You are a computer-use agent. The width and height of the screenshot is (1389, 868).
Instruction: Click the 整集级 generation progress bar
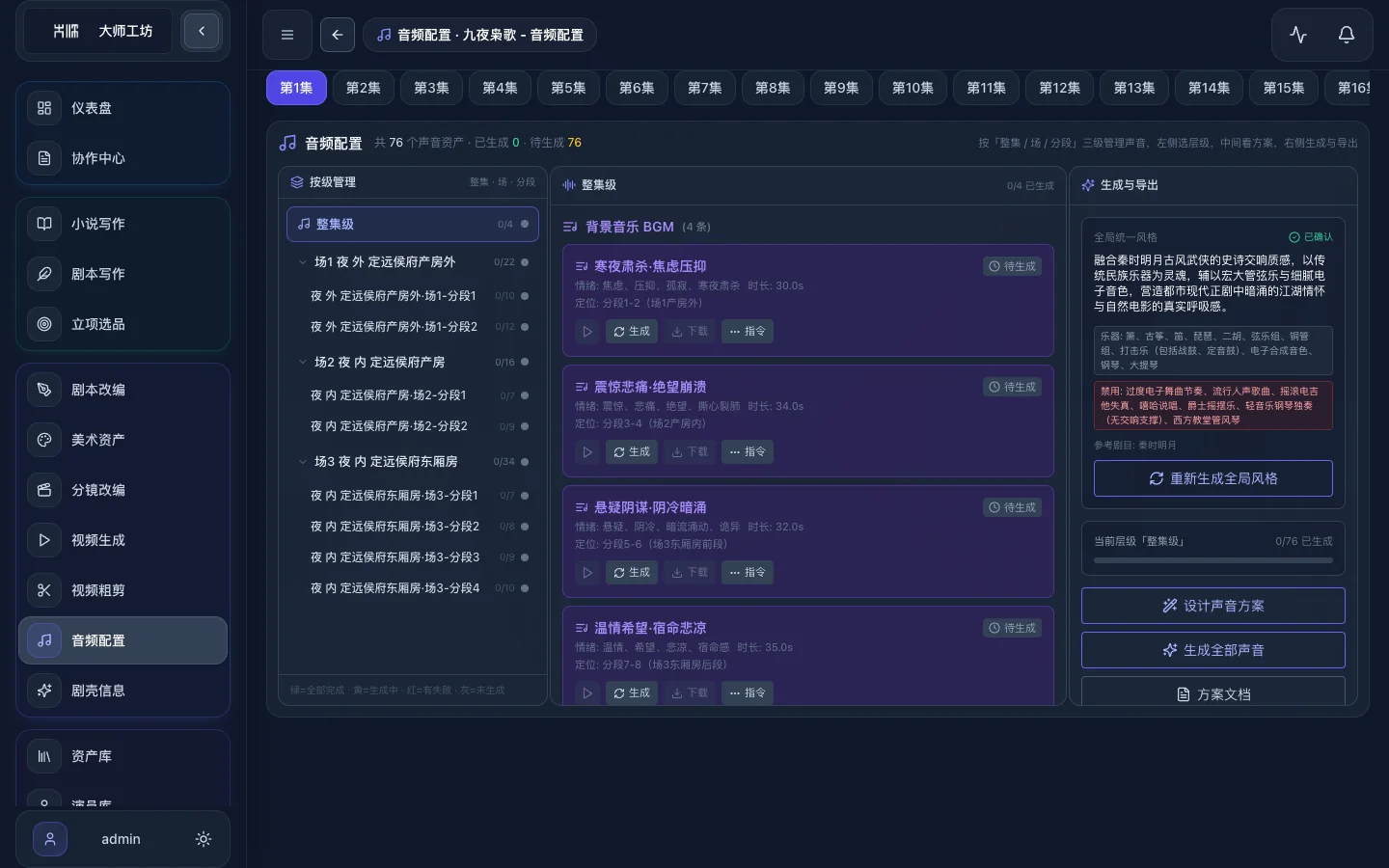coord(1213,560)
